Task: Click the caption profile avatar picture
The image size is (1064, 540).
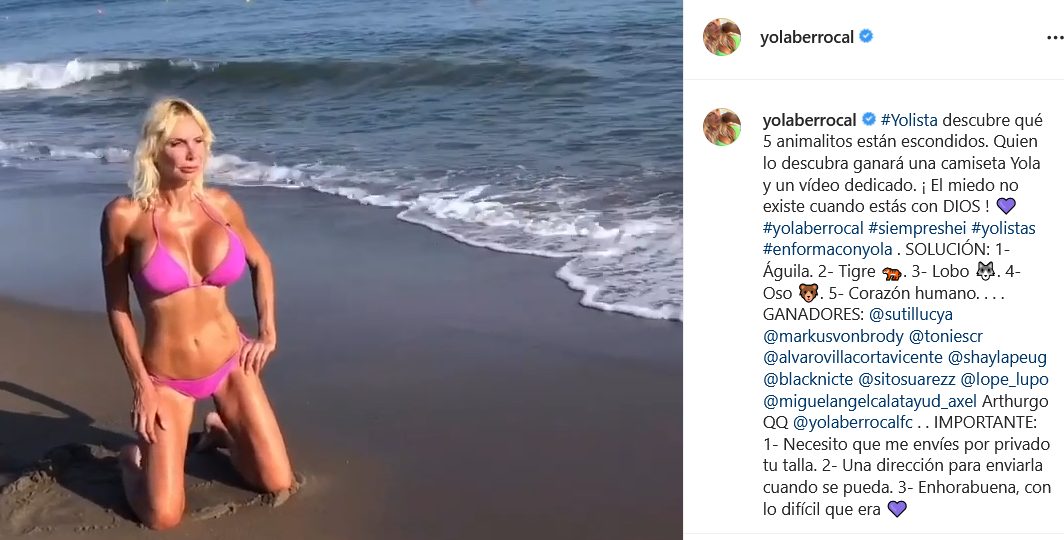Action: click(721, 127)
